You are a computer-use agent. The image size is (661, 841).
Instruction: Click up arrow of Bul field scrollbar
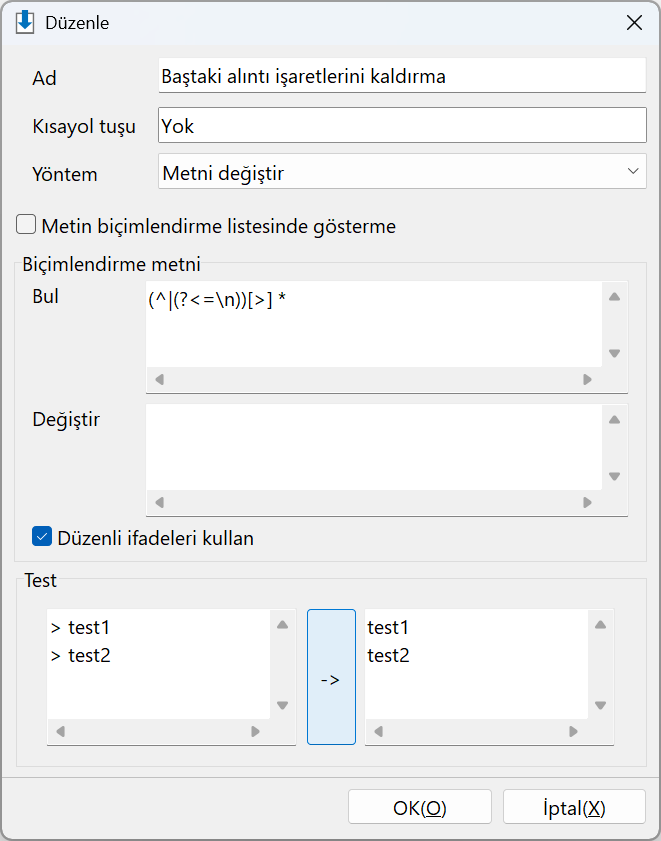tap(614, 297)
